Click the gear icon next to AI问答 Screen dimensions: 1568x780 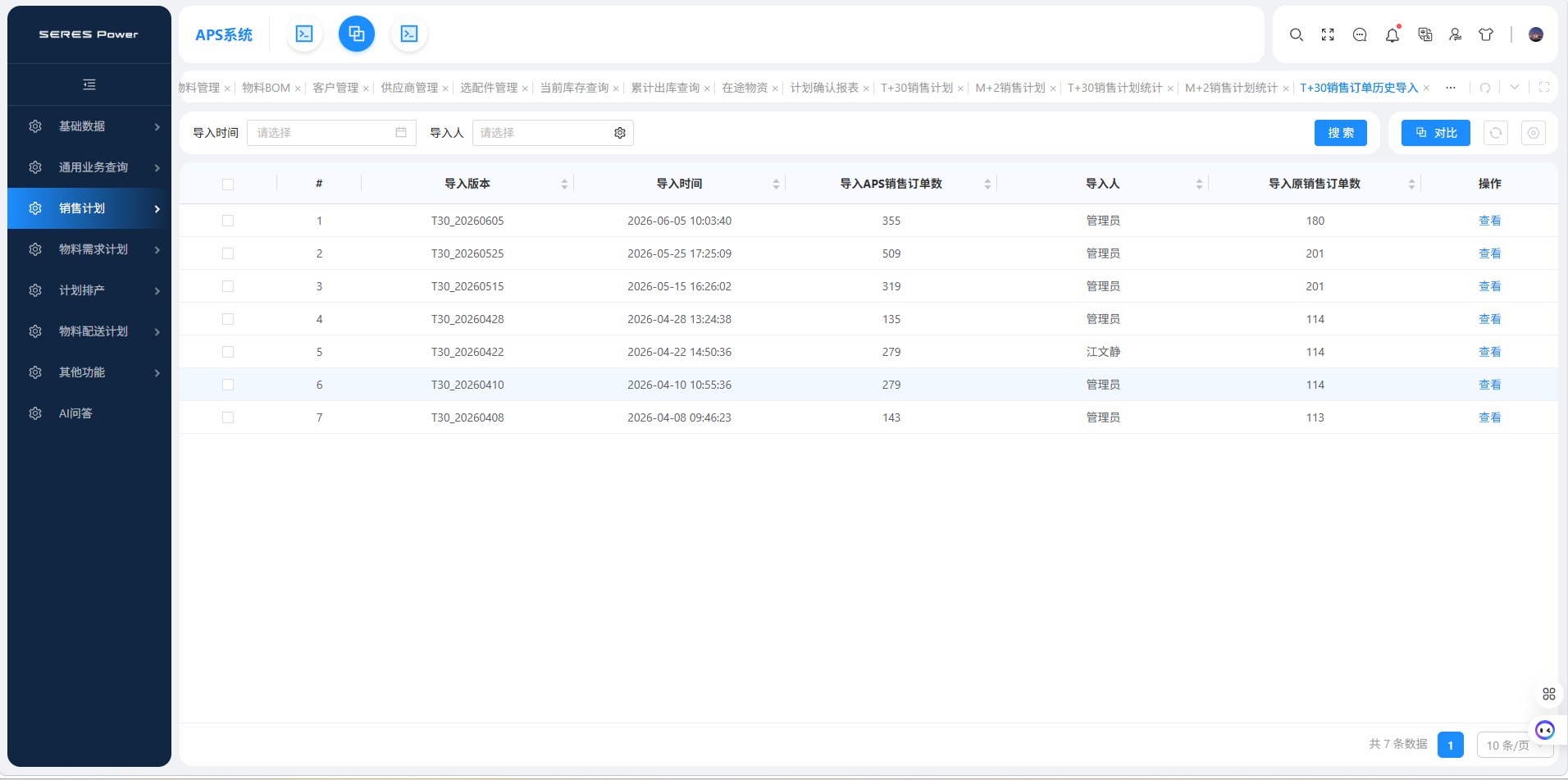(35, 413)
